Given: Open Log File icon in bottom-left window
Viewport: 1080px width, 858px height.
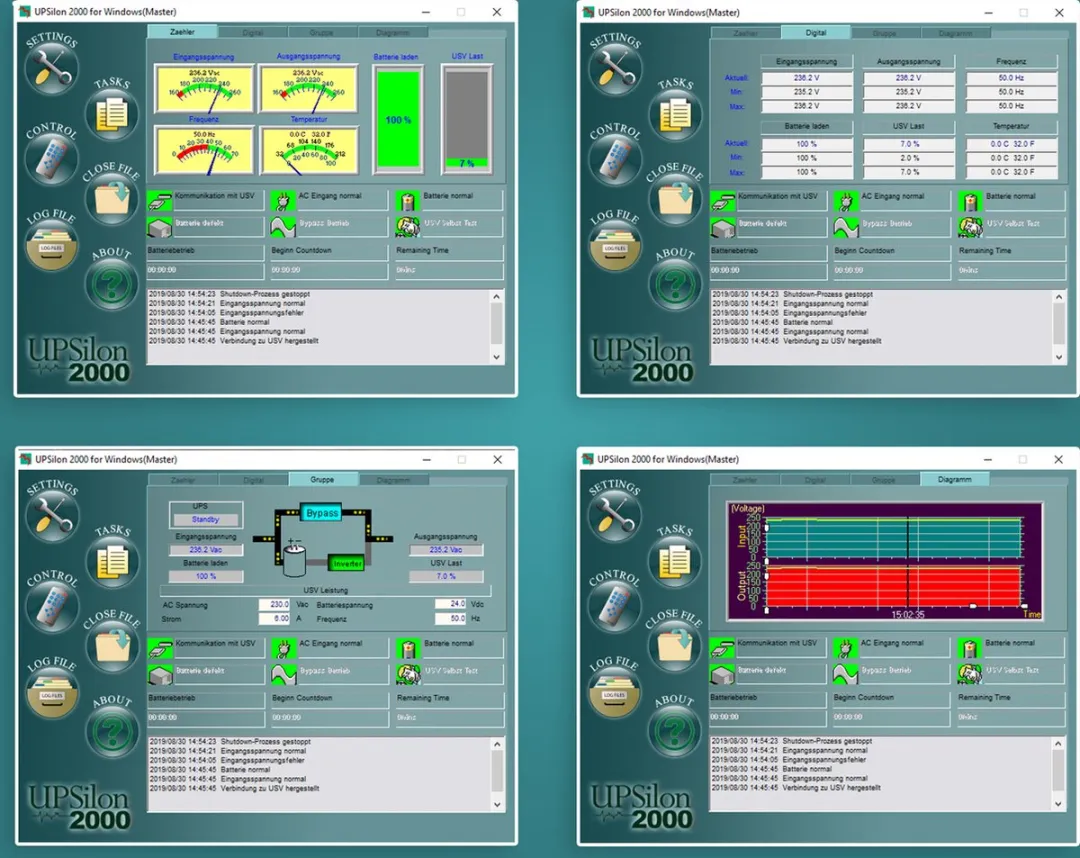Looking at the screenshot, I should pos(52,693).
